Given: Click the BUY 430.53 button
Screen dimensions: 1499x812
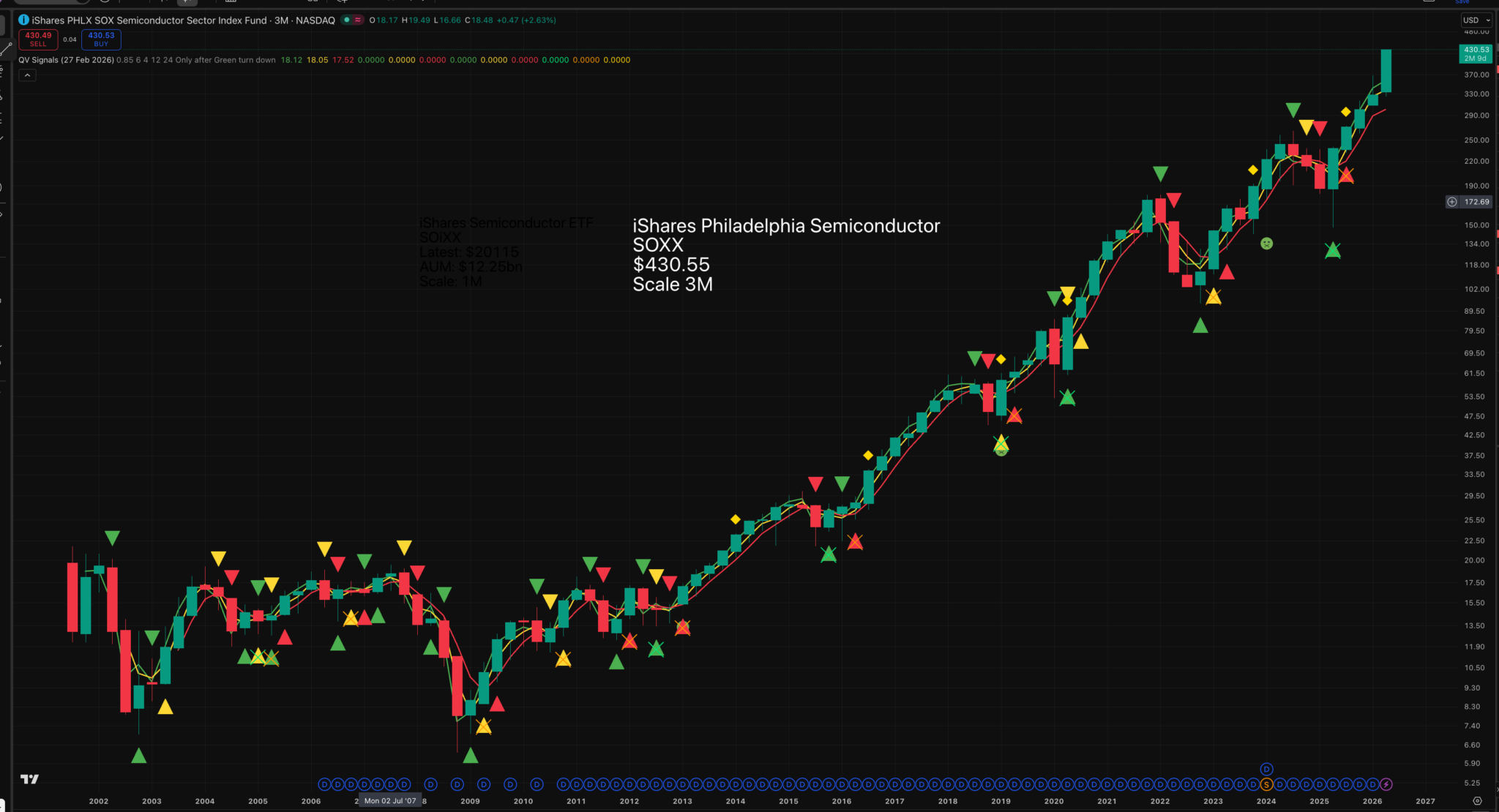Looking at the screenshot, I should click(101, 40).
